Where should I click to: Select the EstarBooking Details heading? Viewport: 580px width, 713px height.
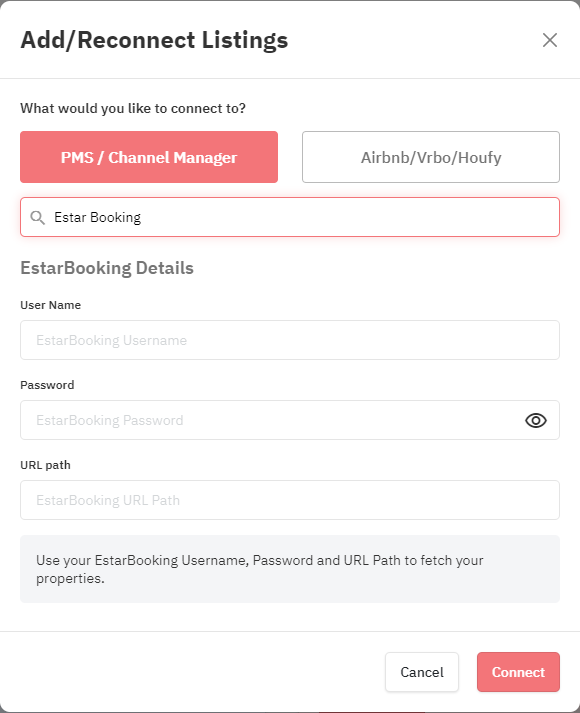tap(107, 268)
